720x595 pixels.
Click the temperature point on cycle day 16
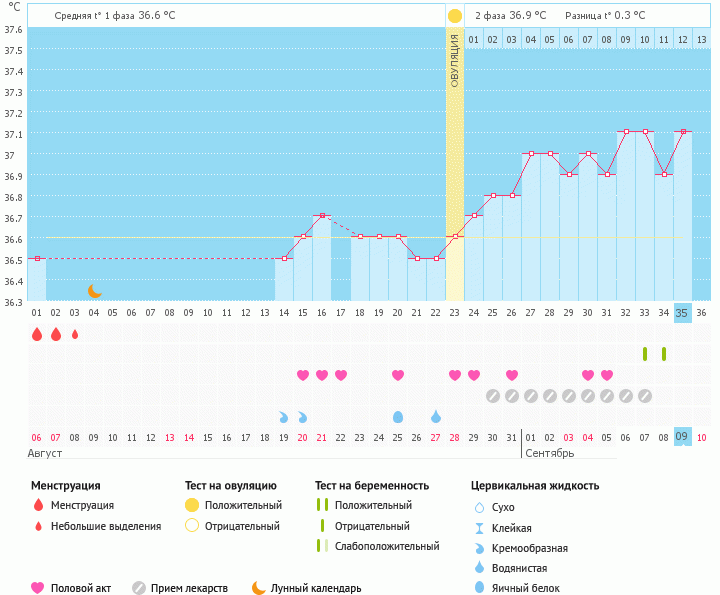[322, 216]
